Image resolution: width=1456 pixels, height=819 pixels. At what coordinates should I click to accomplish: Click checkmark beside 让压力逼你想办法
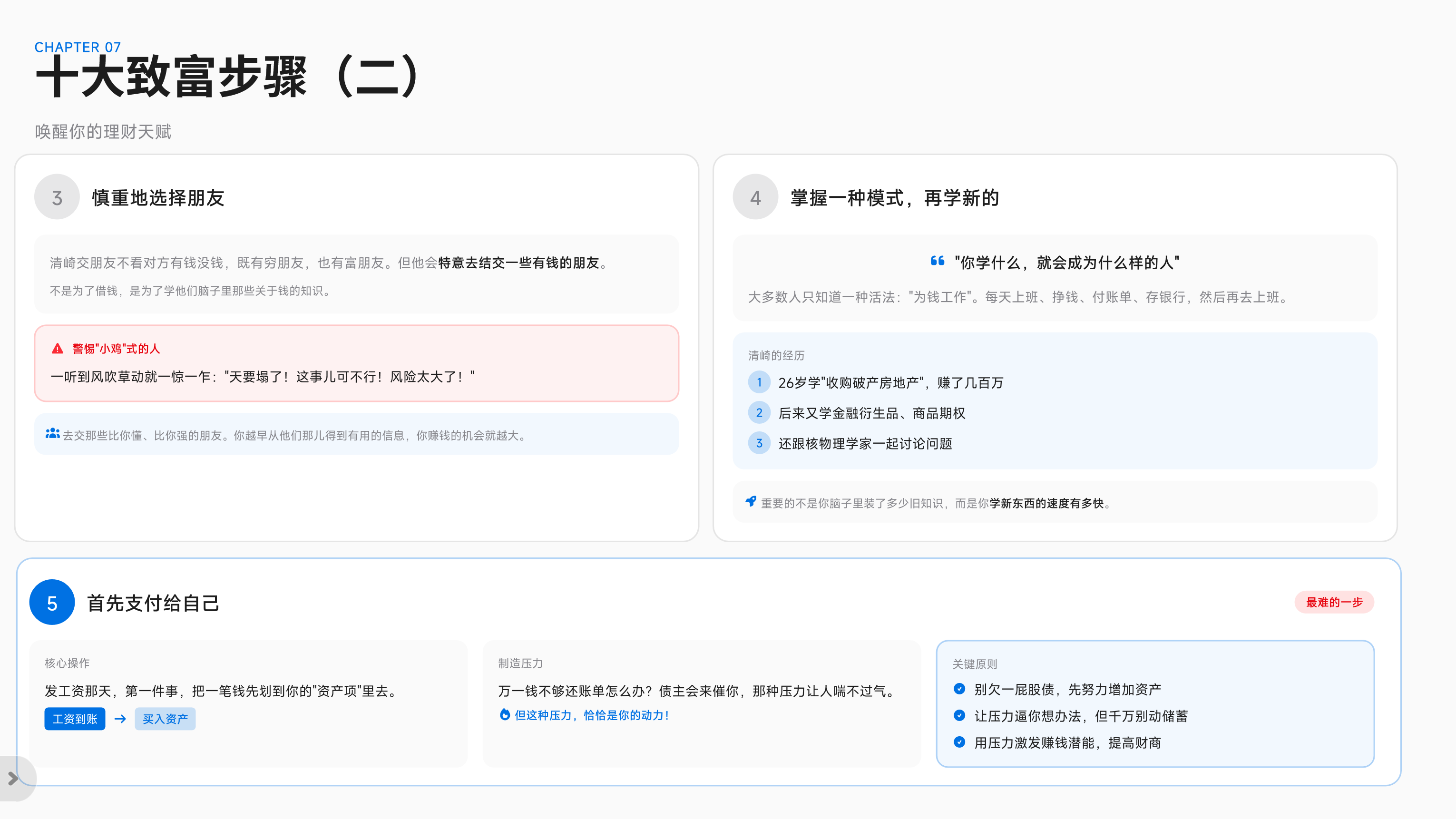tap(959, 715)
